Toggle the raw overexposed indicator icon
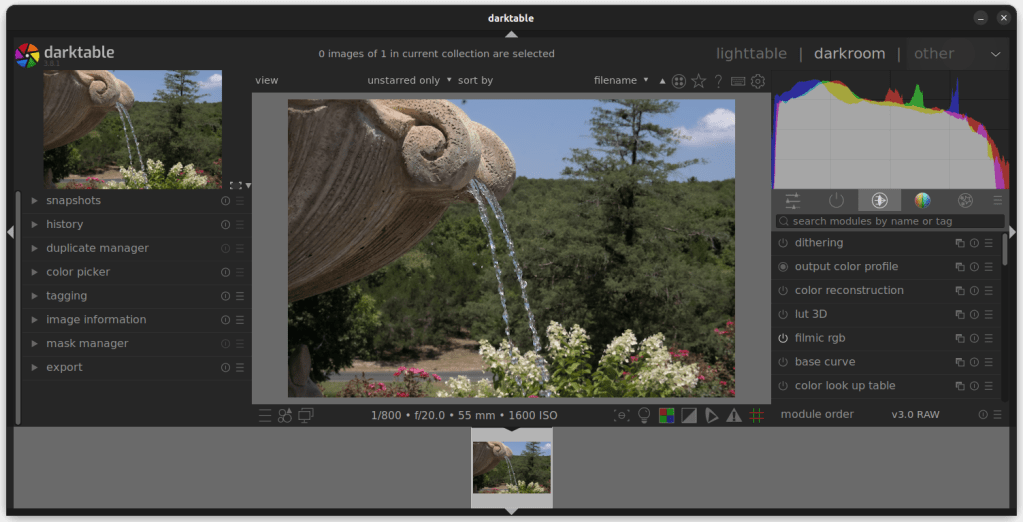Image resolution: width=1023 pixels, height=522 pixels. (x=666, y=415)
